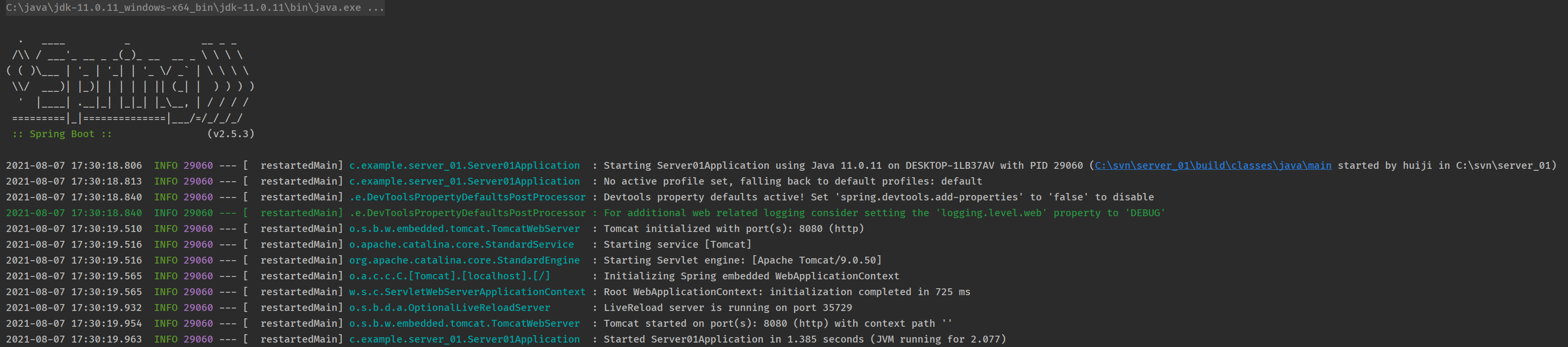Click the timestamp '2021-08-07 17:30:19.510'
The image size is (1568, 347).
[x=73, y=229]
